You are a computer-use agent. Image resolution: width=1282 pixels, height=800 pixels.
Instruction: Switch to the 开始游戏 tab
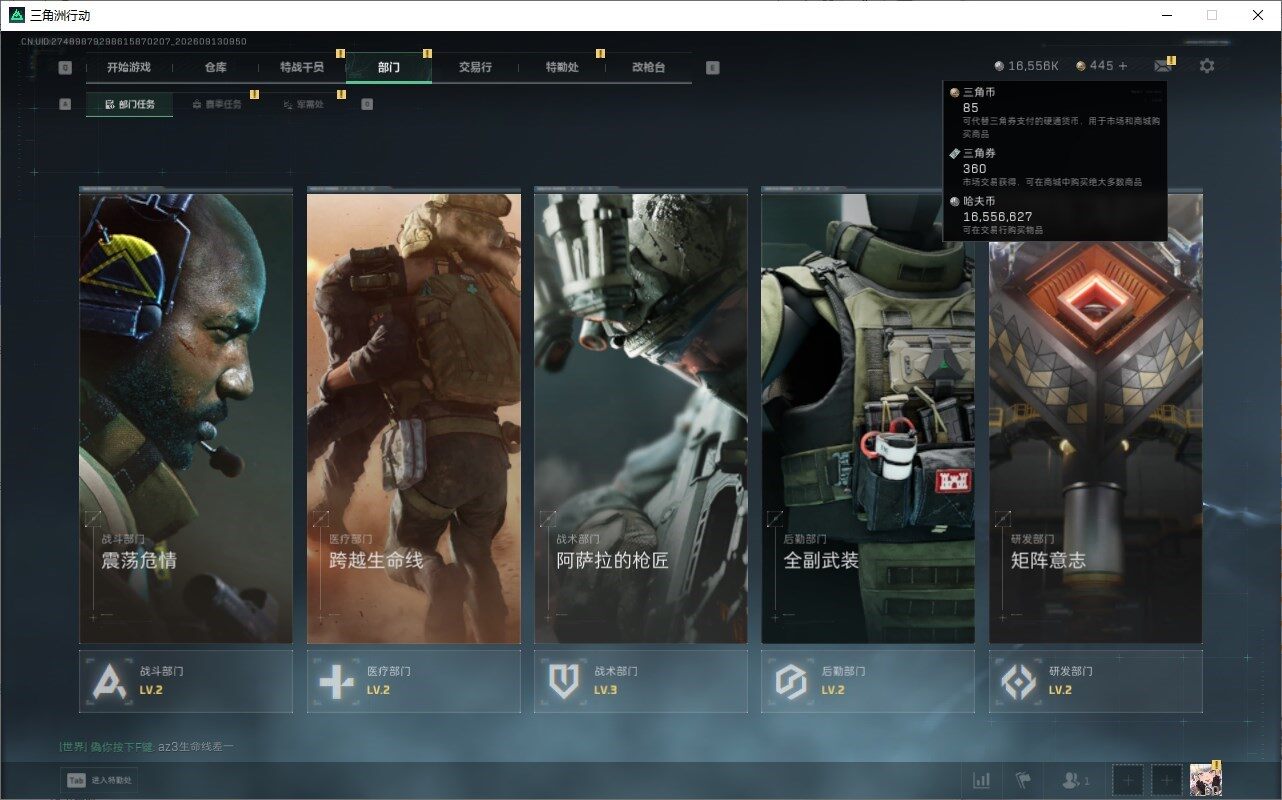click(129, 67)
